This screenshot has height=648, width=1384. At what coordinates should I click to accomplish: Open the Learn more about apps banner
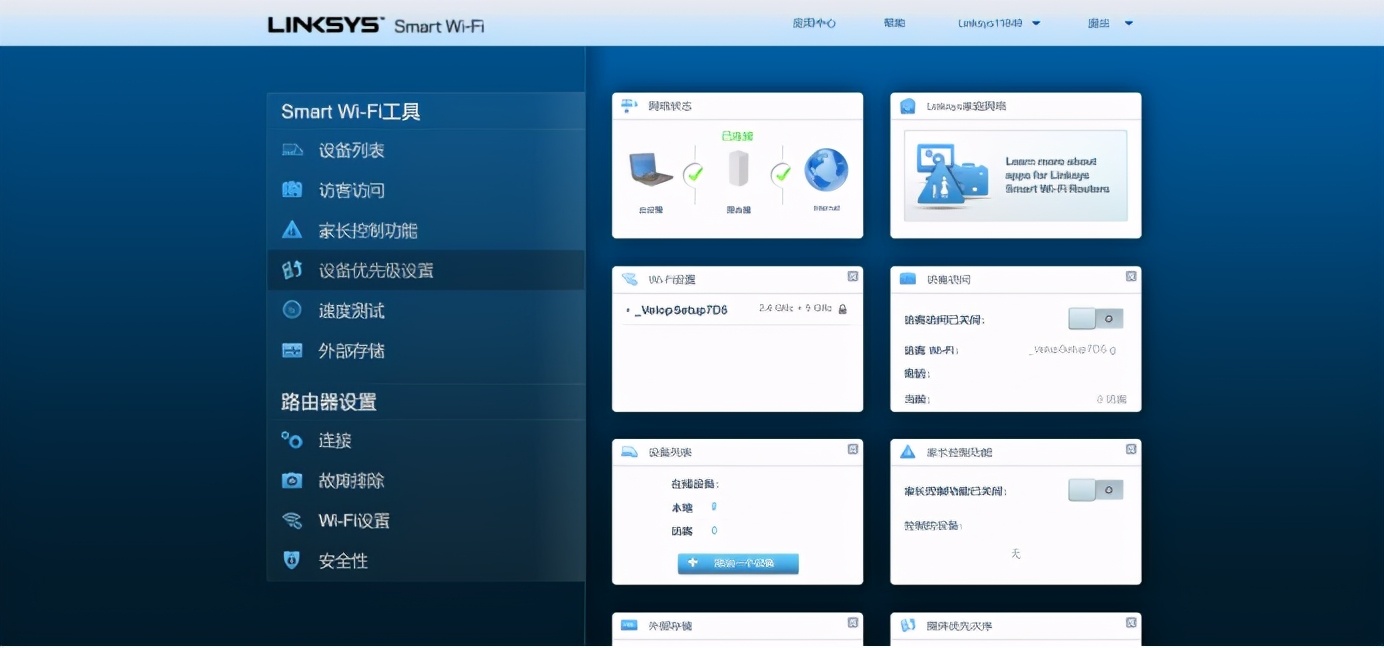(1015, 175)
